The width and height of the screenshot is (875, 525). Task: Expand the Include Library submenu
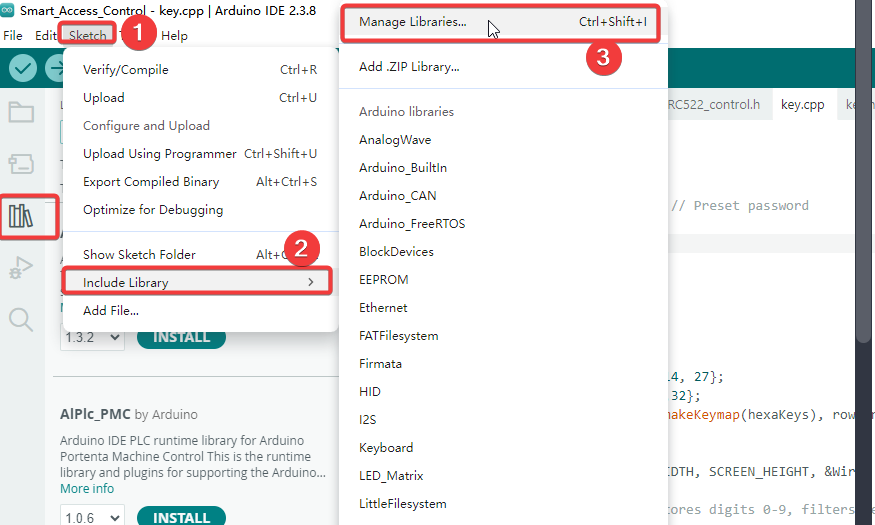pyautogui.click(x=198, y=282)
